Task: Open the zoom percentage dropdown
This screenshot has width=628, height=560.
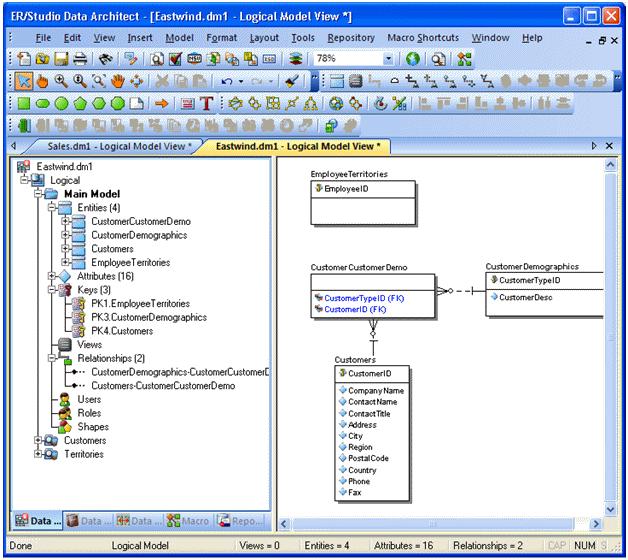Action: point(388,59)
